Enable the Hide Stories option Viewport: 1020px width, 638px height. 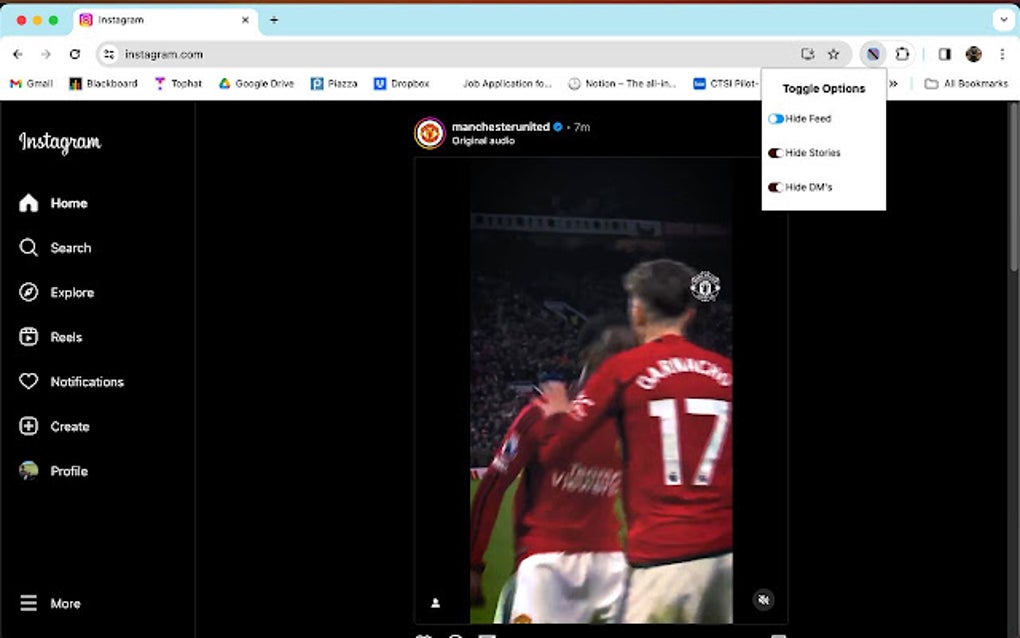coord(777,153)
